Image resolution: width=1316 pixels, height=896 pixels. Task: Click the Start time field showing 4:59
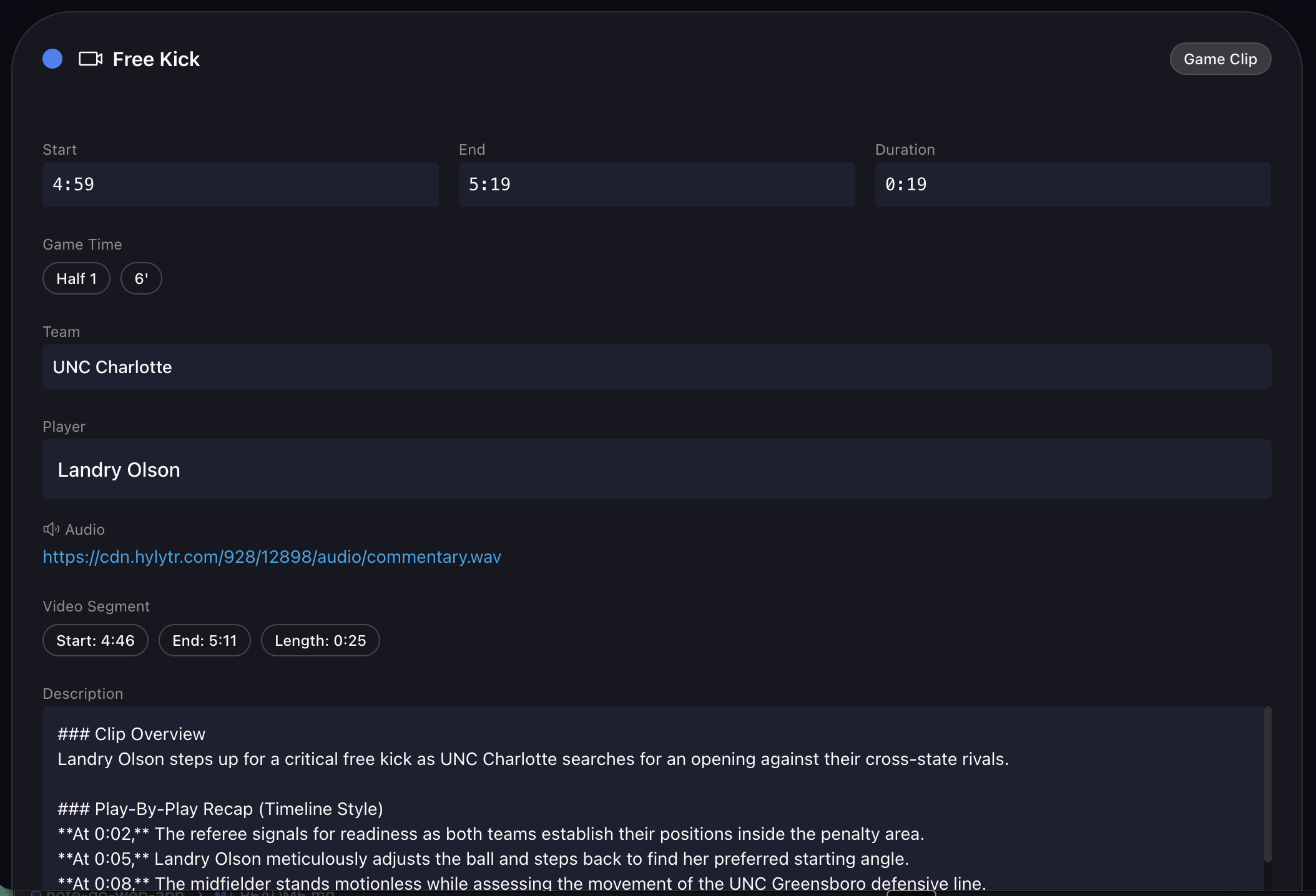240,185
